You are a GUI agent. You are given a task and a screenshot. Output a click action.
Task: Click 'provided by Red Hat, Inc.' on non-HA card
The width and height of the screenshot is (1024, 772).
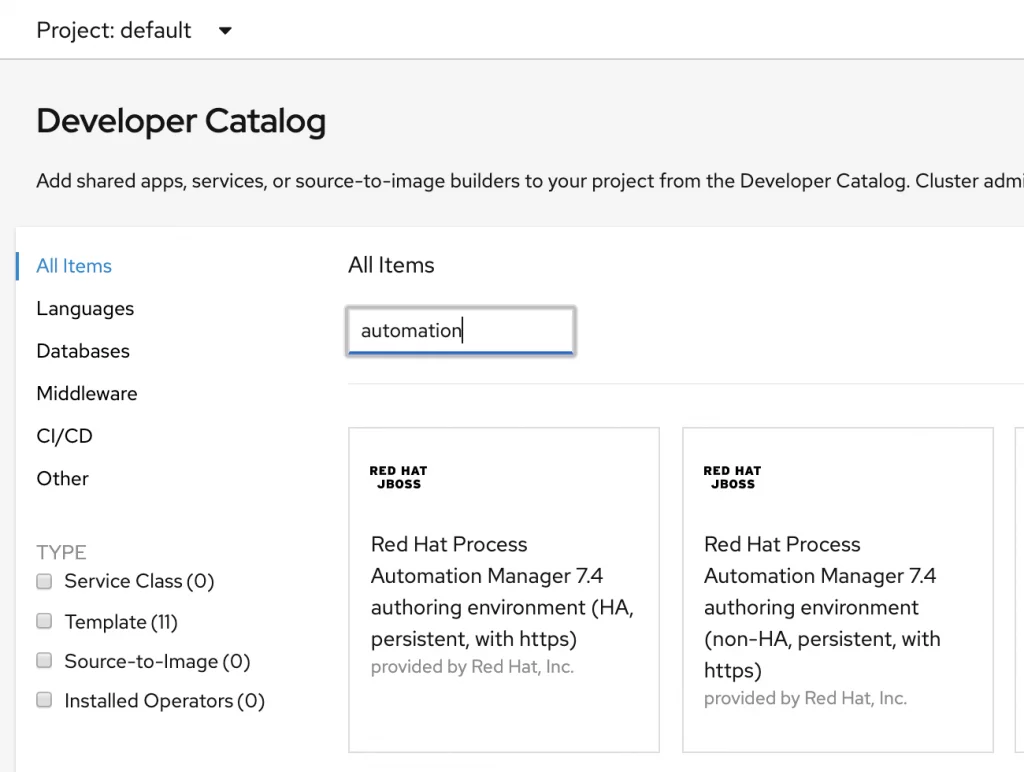tap(805, 698)
